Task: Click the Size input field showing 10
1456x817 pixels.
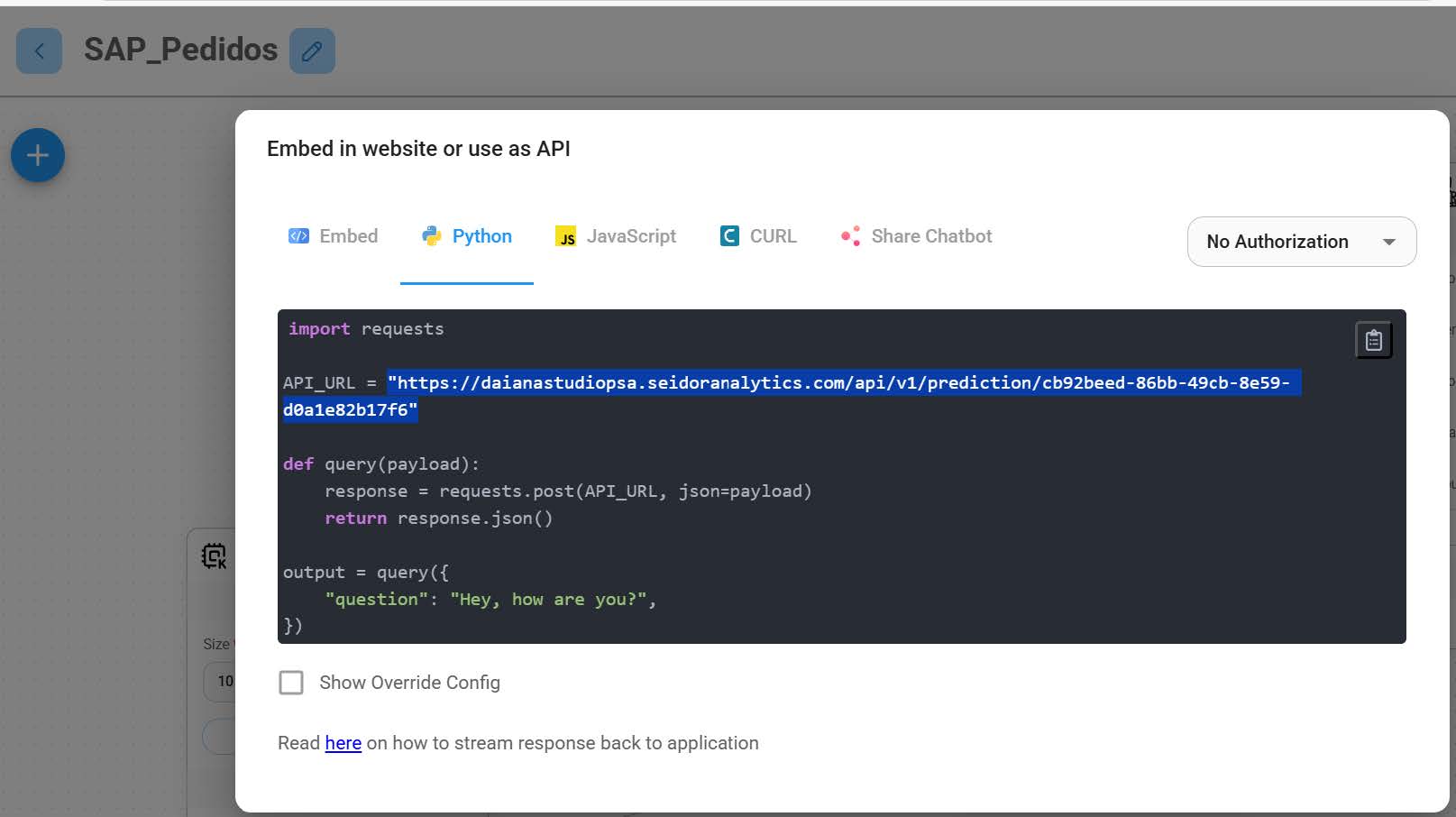Action: click(222, 681)
